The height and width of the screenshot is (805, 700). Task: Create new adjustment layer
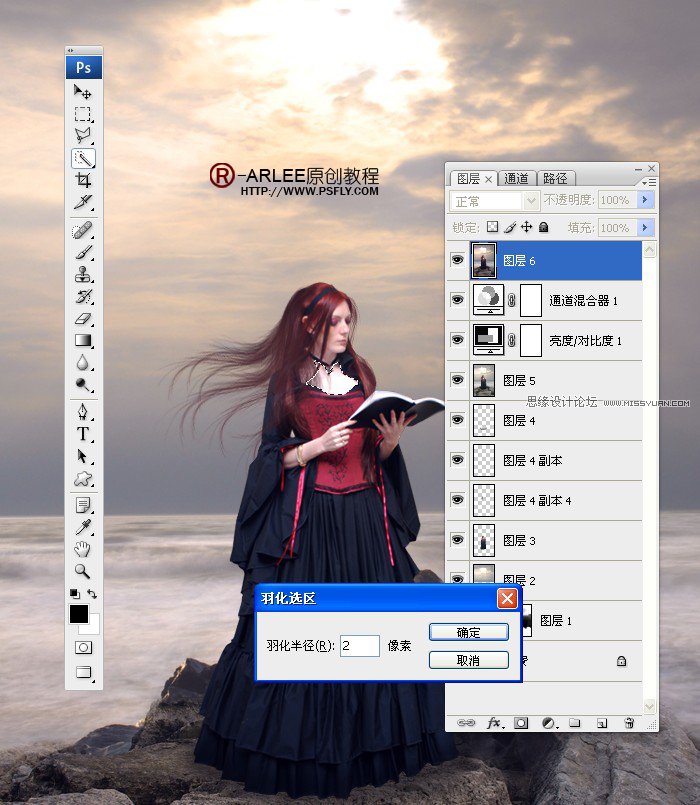coord(549,723)
